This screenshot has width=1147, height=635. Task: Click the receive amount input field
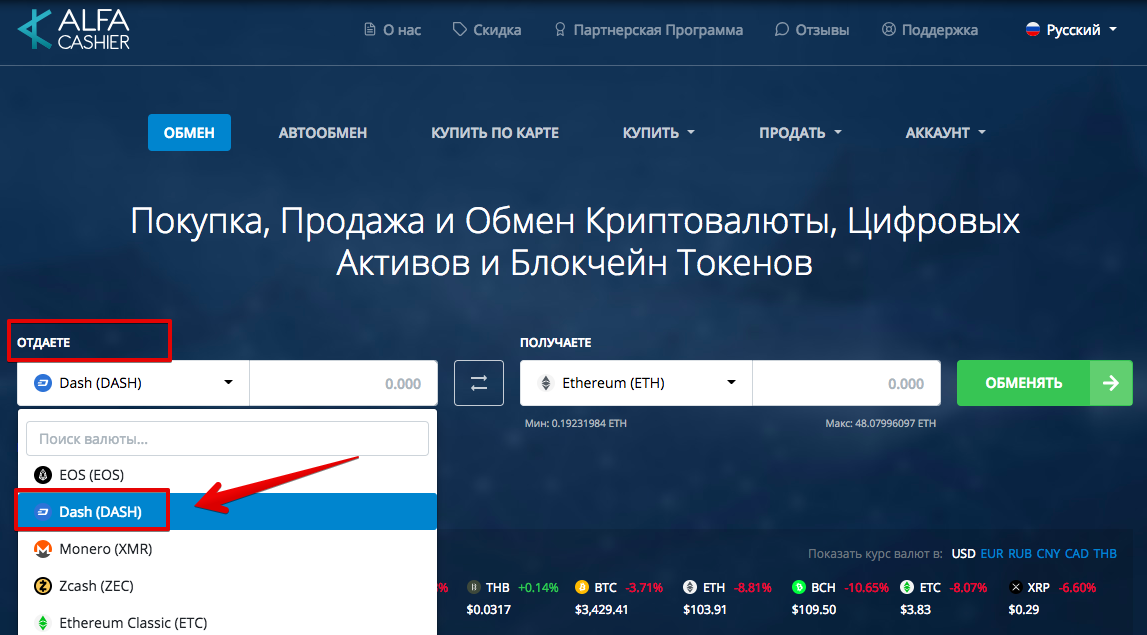tap(846, 383)
